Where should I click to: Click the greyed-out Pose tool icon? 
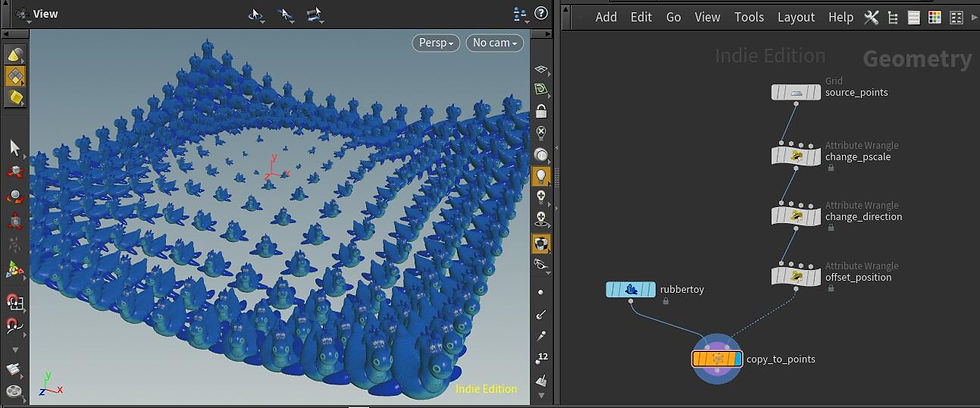click(x=15, y=245)
